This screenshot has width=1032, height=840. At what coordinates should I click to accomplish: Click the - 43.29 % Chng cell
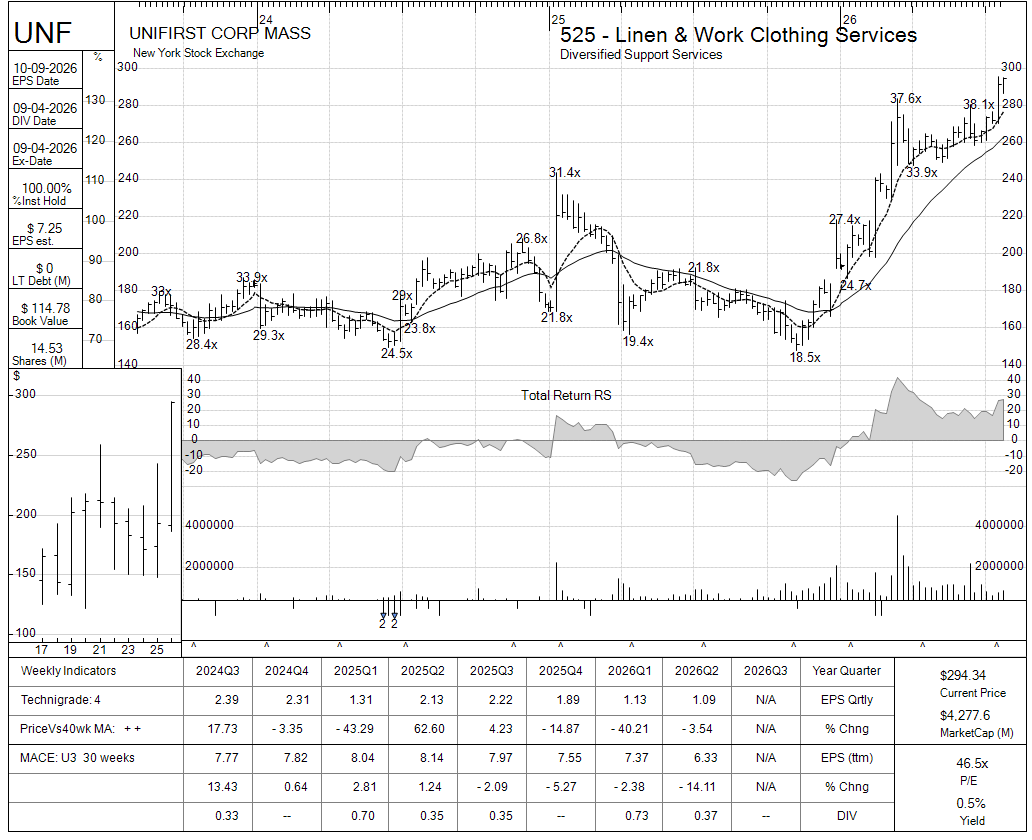(355, 729)
